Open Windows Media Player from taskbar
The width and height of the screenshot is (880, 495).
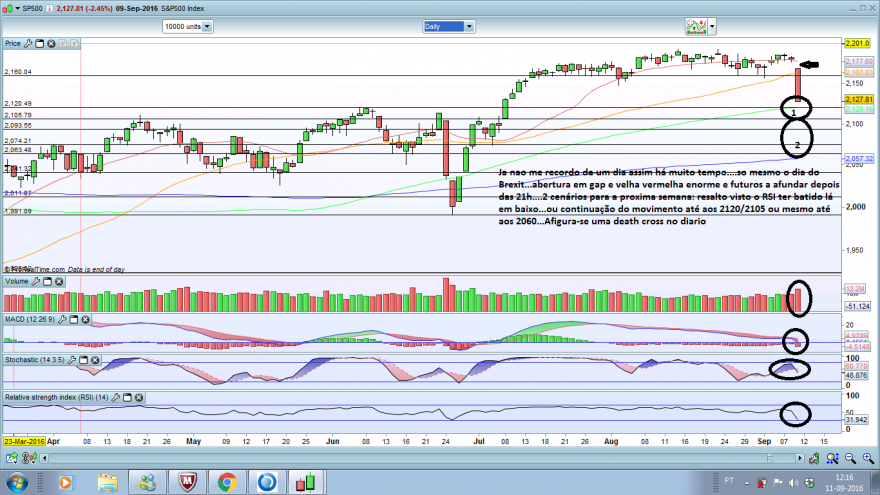(x=66, y=482)
